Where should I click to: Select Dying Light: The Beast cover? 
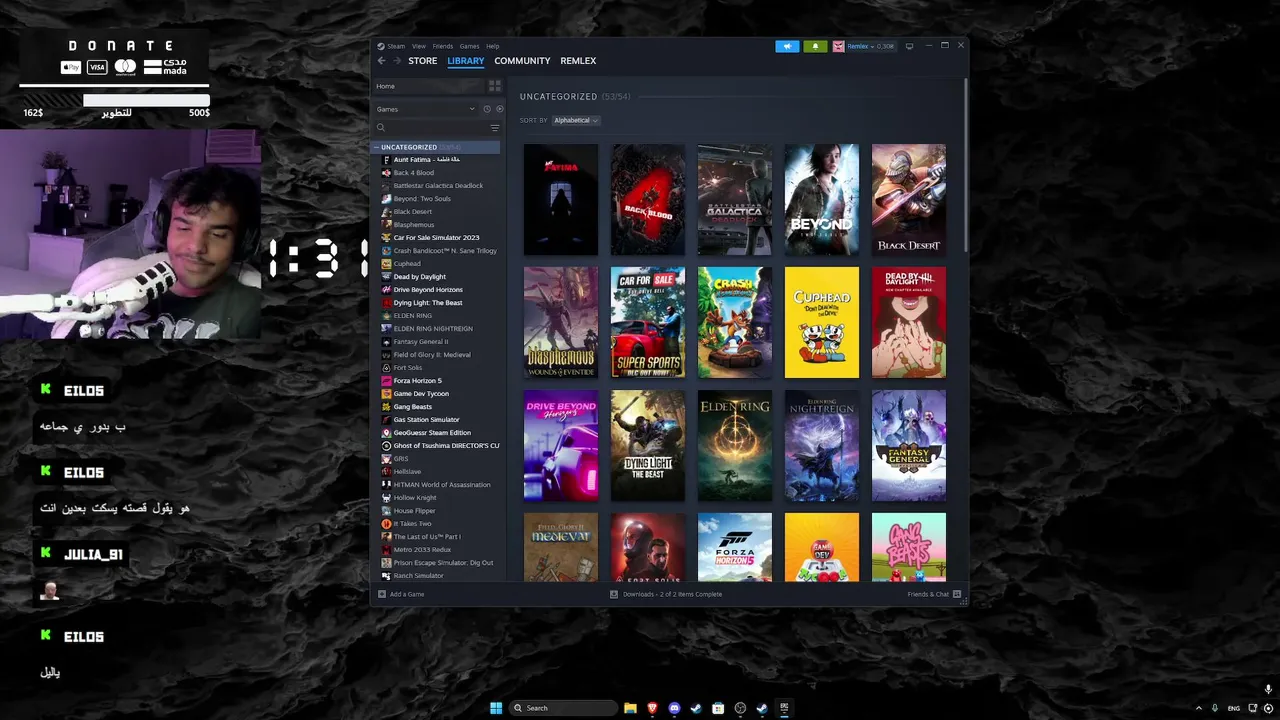coord(648,446)
